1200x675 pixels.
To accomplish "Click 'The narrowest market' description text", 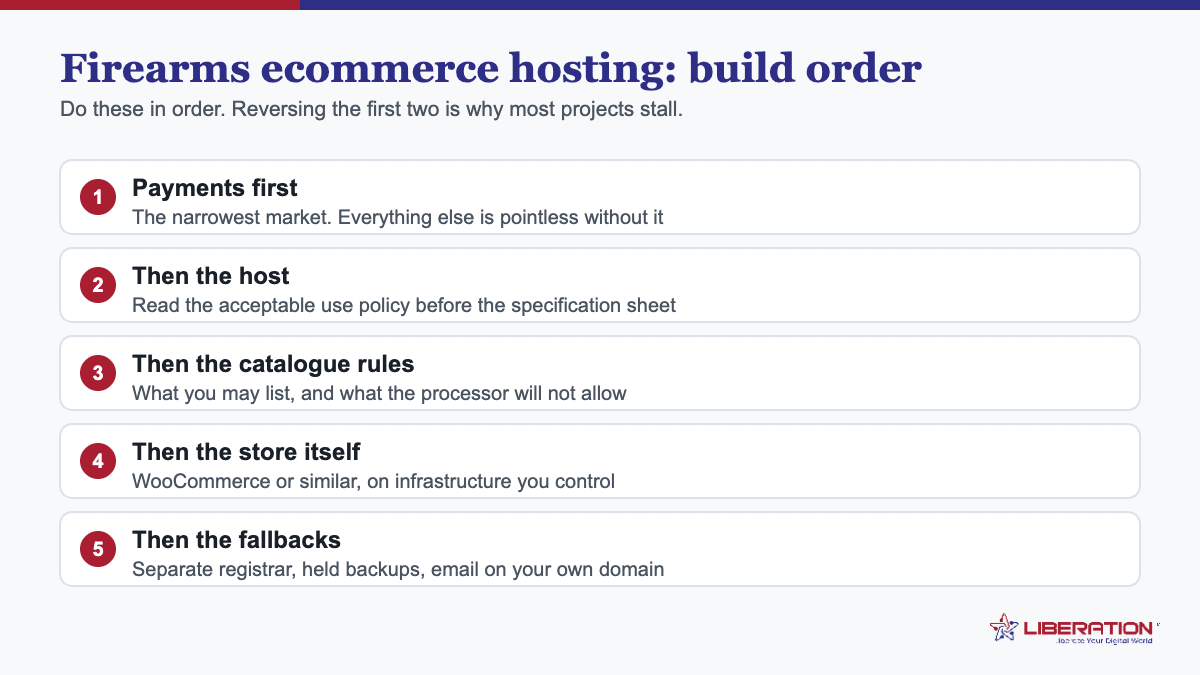I will point(398,217).
